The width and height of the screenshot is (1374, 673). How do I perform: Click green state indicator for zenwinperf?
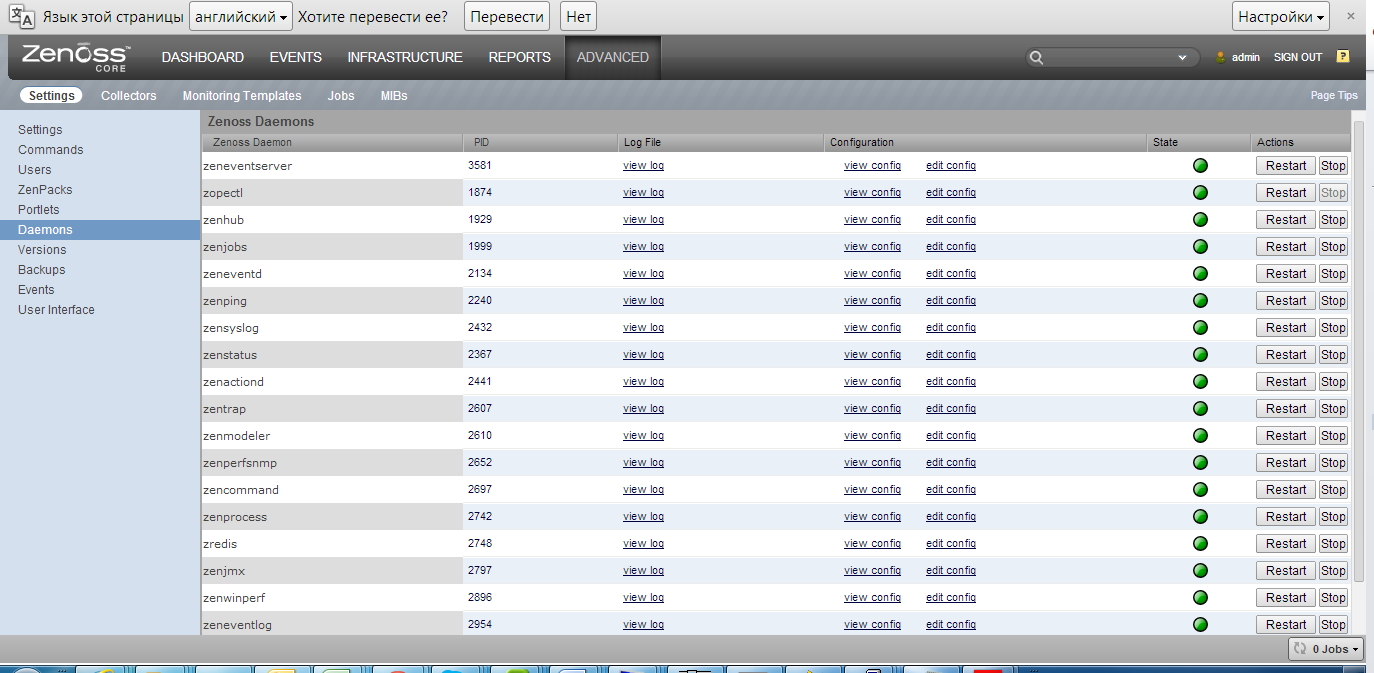1200,598
